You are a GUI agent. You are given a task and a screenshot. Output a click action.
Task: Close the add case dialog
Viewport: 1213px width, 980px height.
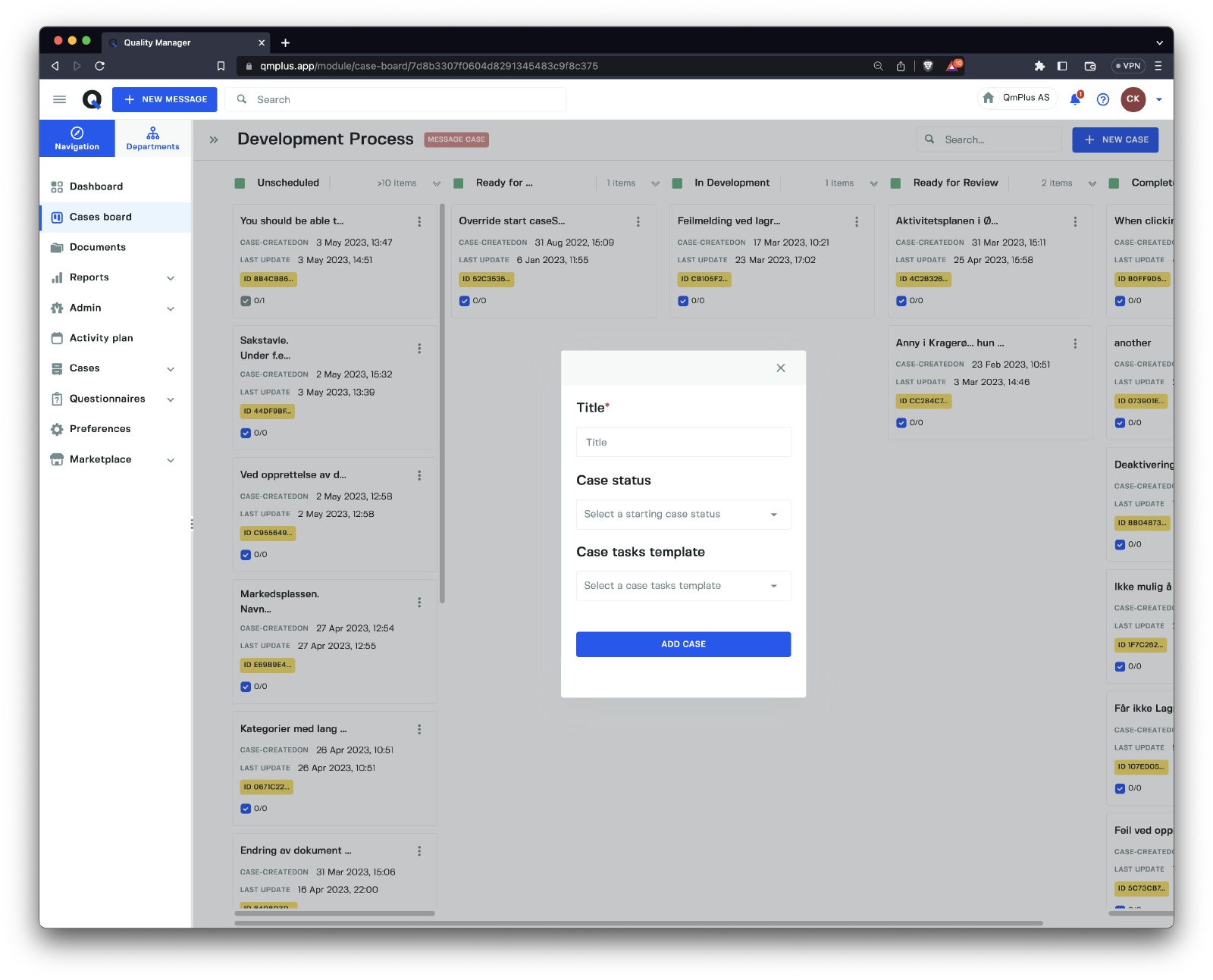pos(780,368)
